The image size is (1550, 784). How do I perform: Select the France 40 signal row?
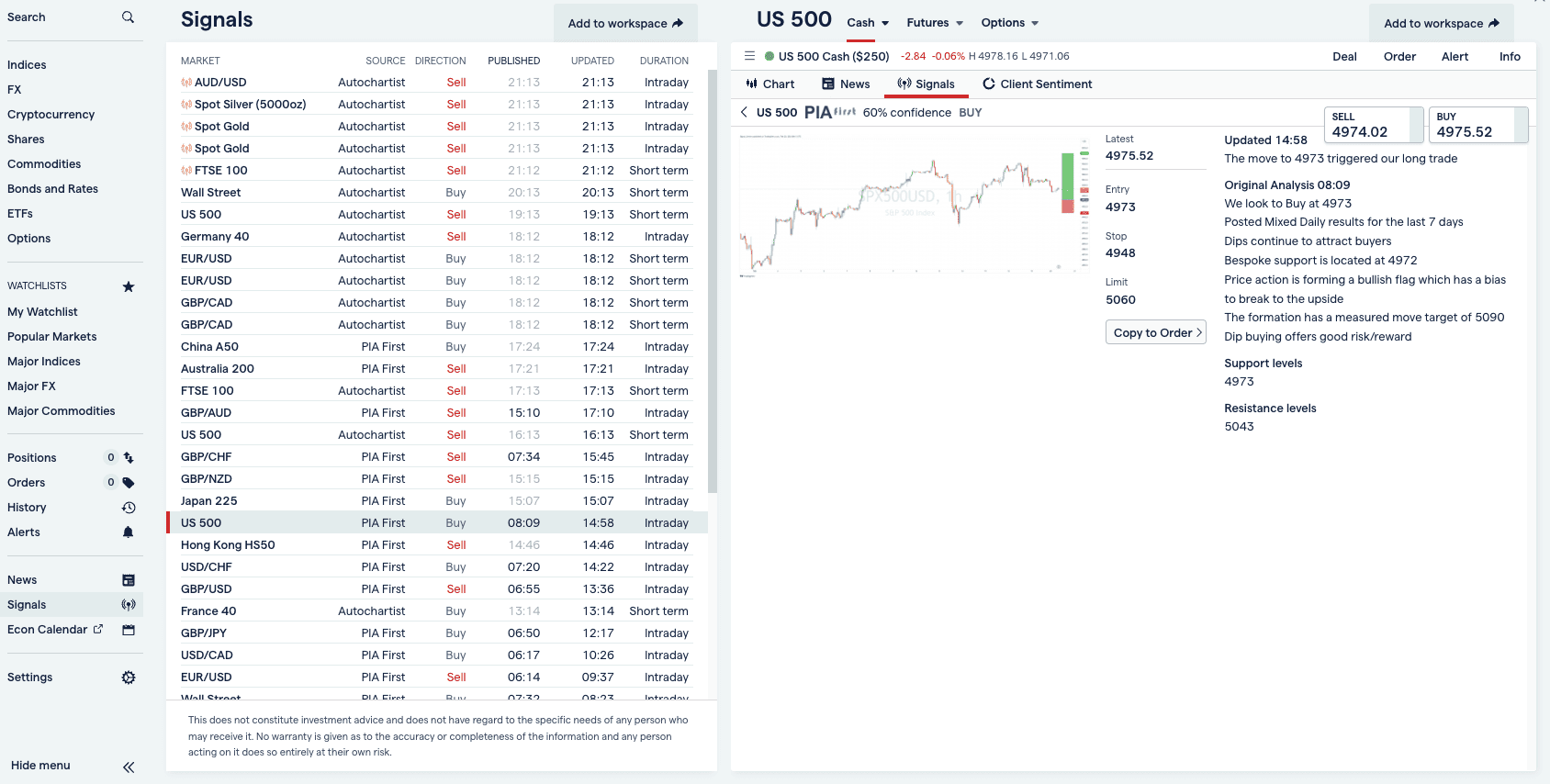tap(437, 611)
